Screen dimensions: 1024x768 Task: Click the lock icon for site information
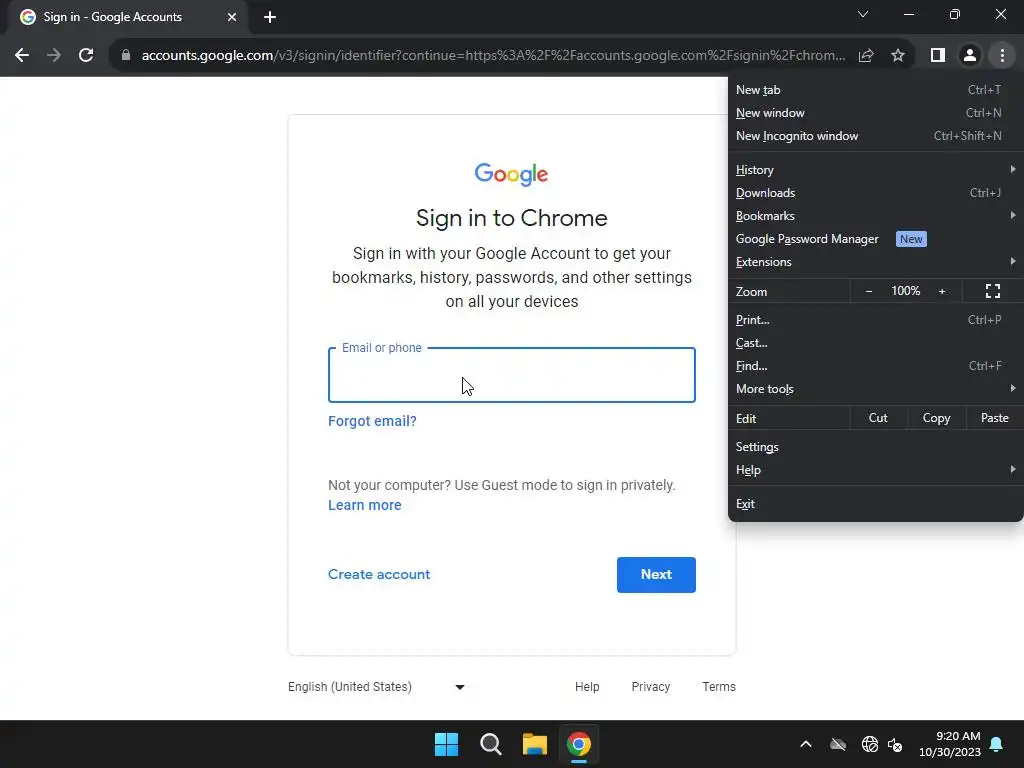126,56
